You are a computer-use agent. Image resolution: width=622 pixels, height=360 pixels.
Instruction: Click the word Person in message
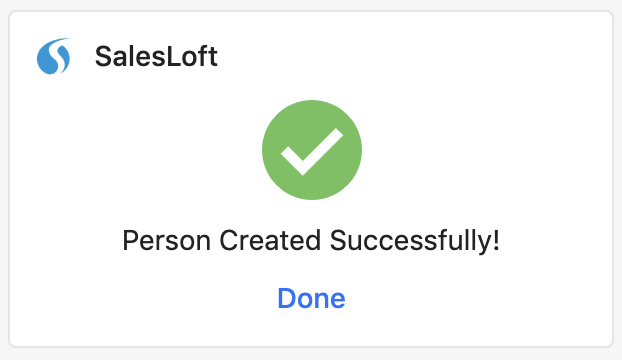click(x=166, y=241)
